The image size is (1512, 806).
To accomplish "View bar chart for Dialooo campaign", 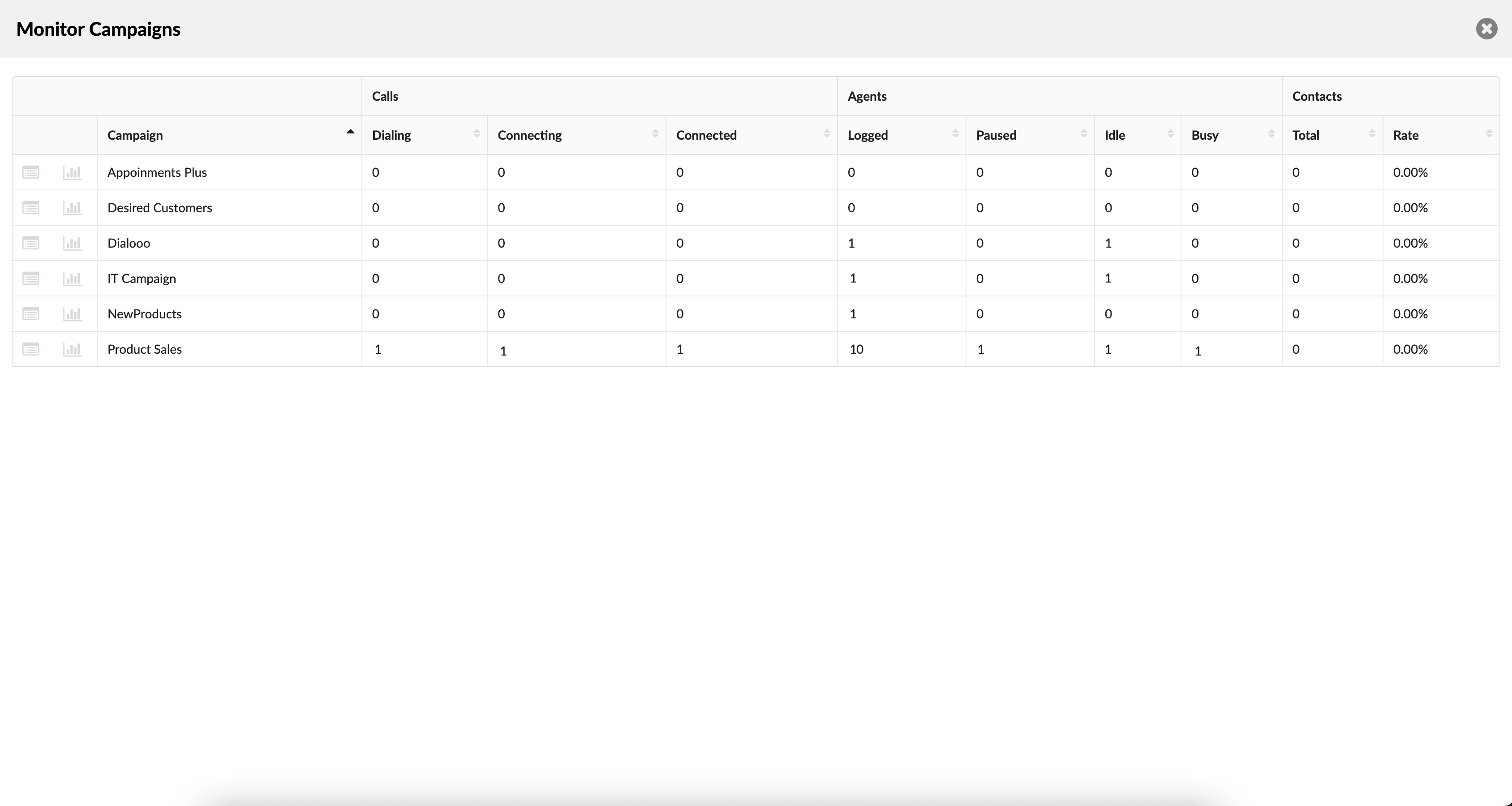I will [x=72, y=242].
